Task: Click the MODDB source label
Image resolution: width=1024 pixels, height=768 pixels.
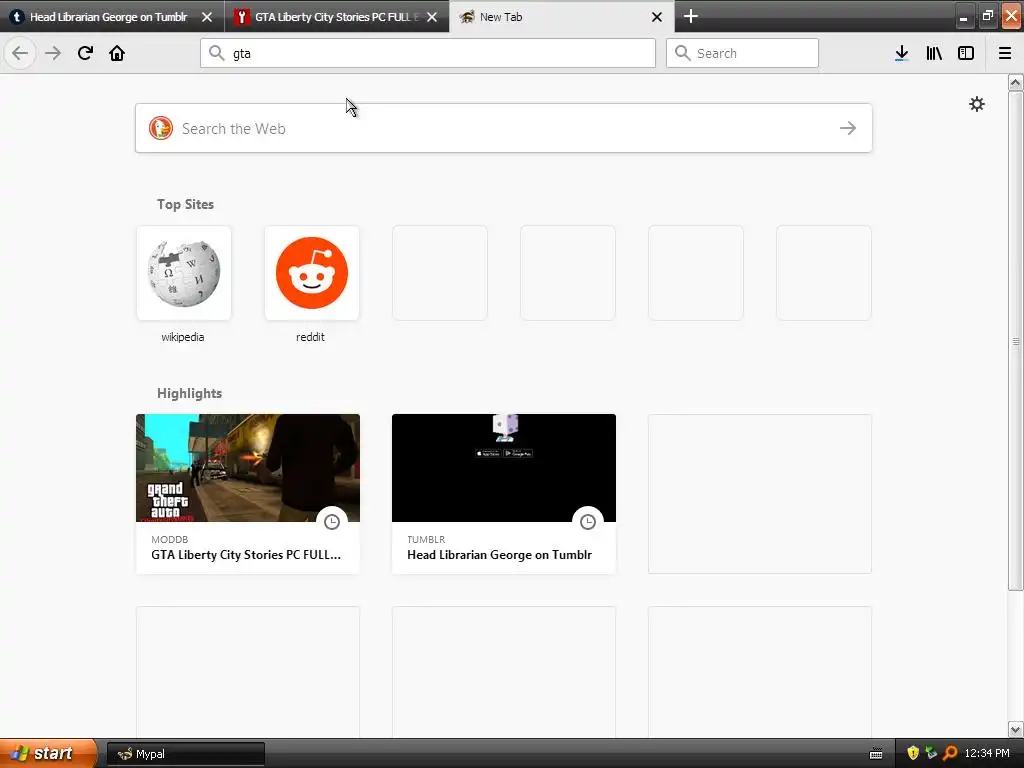Action: 169,539
